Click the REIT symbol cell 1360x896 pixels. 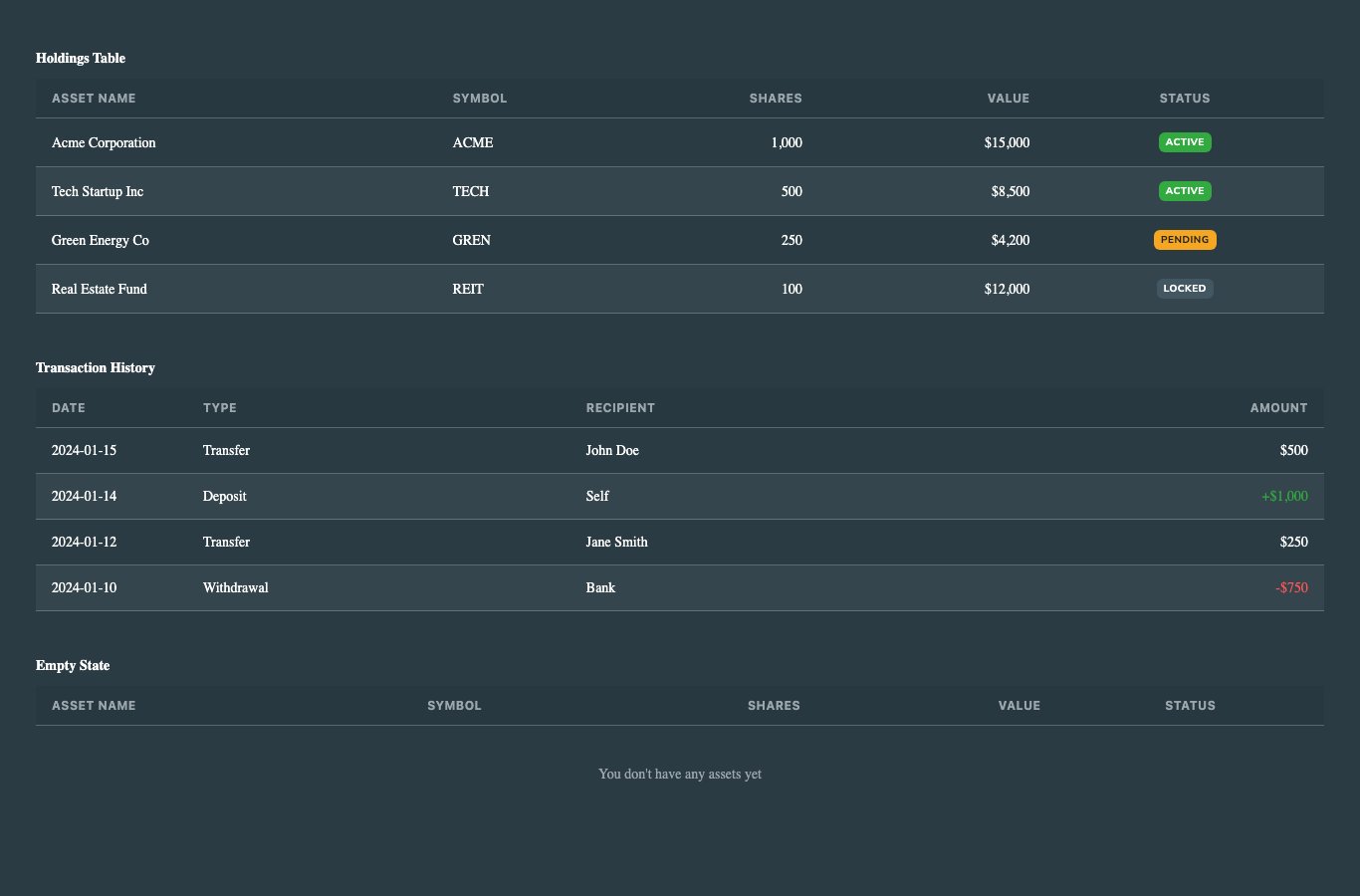tap(468, 289)
